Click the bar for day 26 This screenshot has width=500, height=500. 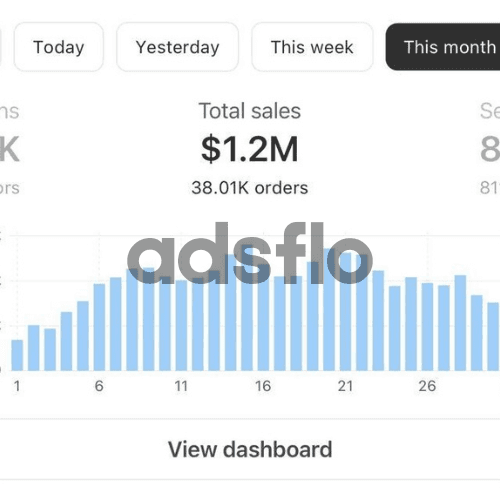[427, 327]
